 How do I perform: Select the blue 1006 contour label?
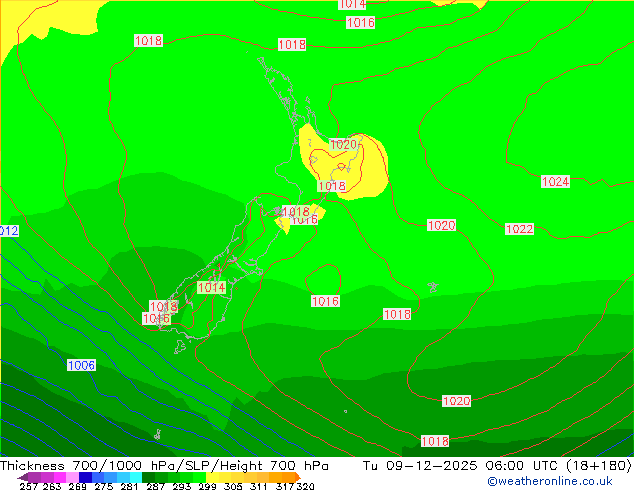click(x=81, y=365)
